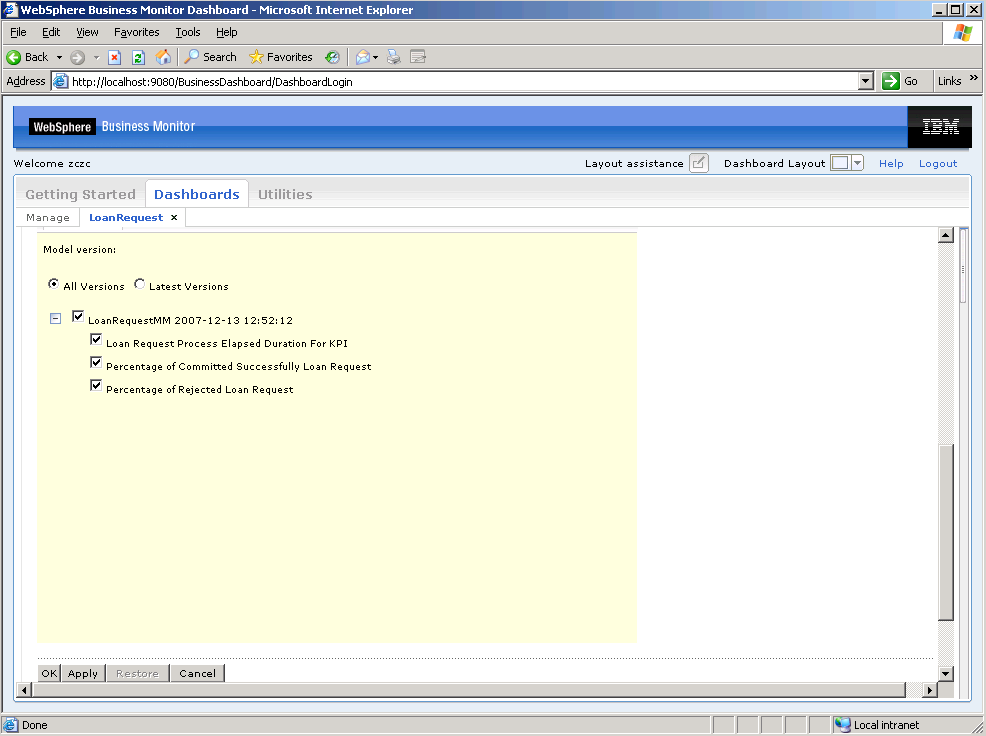Open the View menu

point(87,32)
